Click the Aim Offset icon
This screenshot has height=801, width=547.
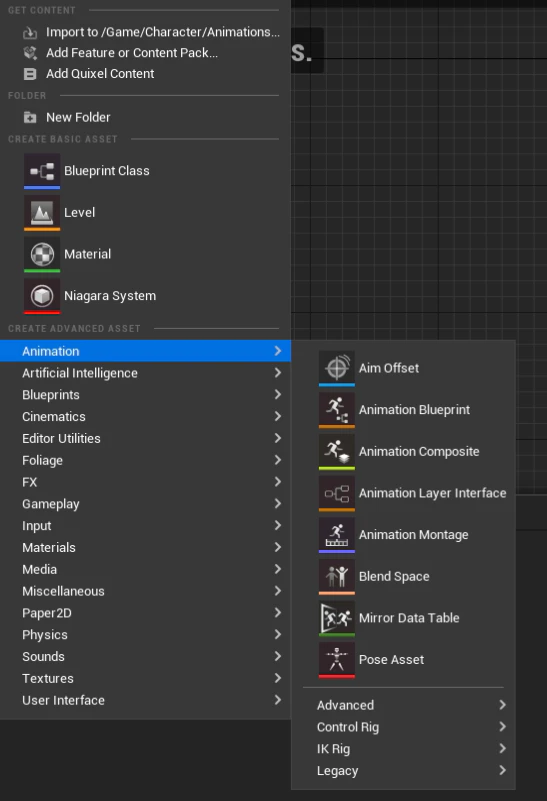[337, 368]
